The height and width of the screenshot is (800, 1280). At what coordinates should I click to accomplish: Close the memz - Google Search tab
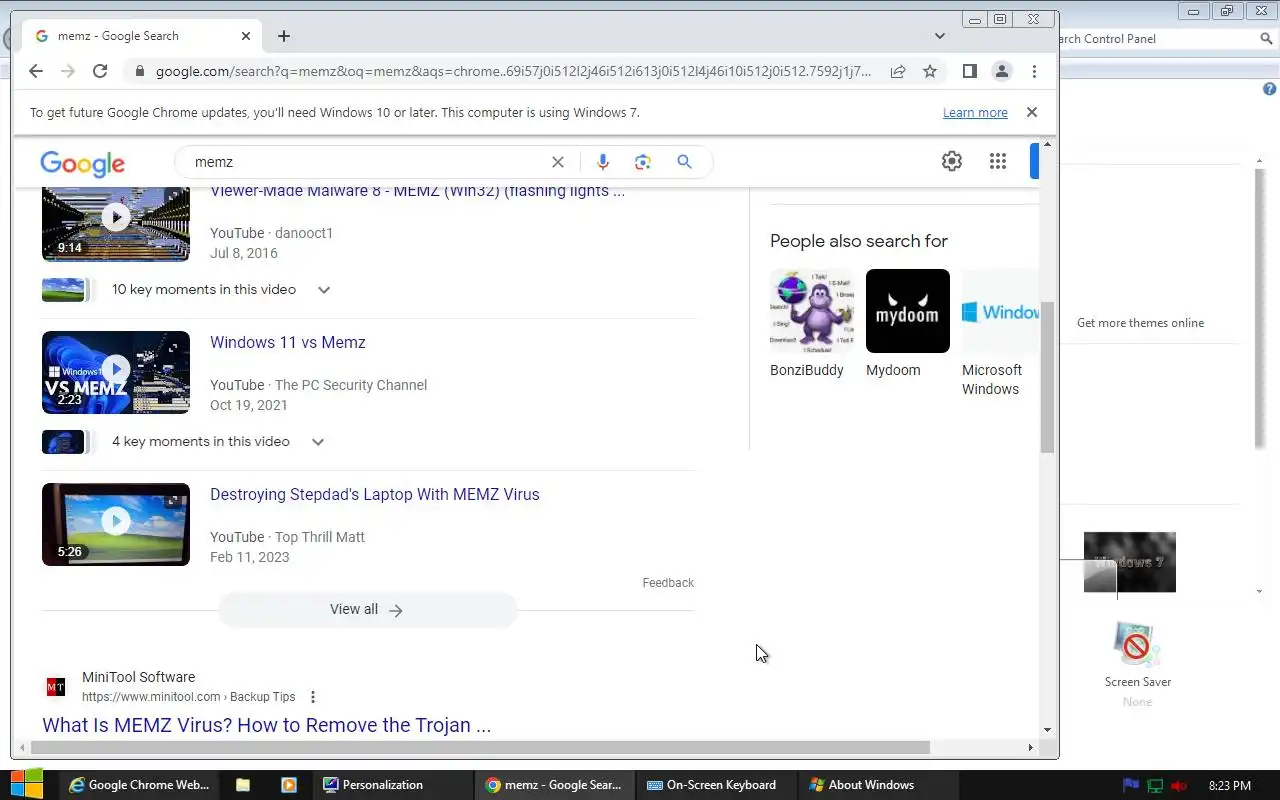[x=246, y=36]
